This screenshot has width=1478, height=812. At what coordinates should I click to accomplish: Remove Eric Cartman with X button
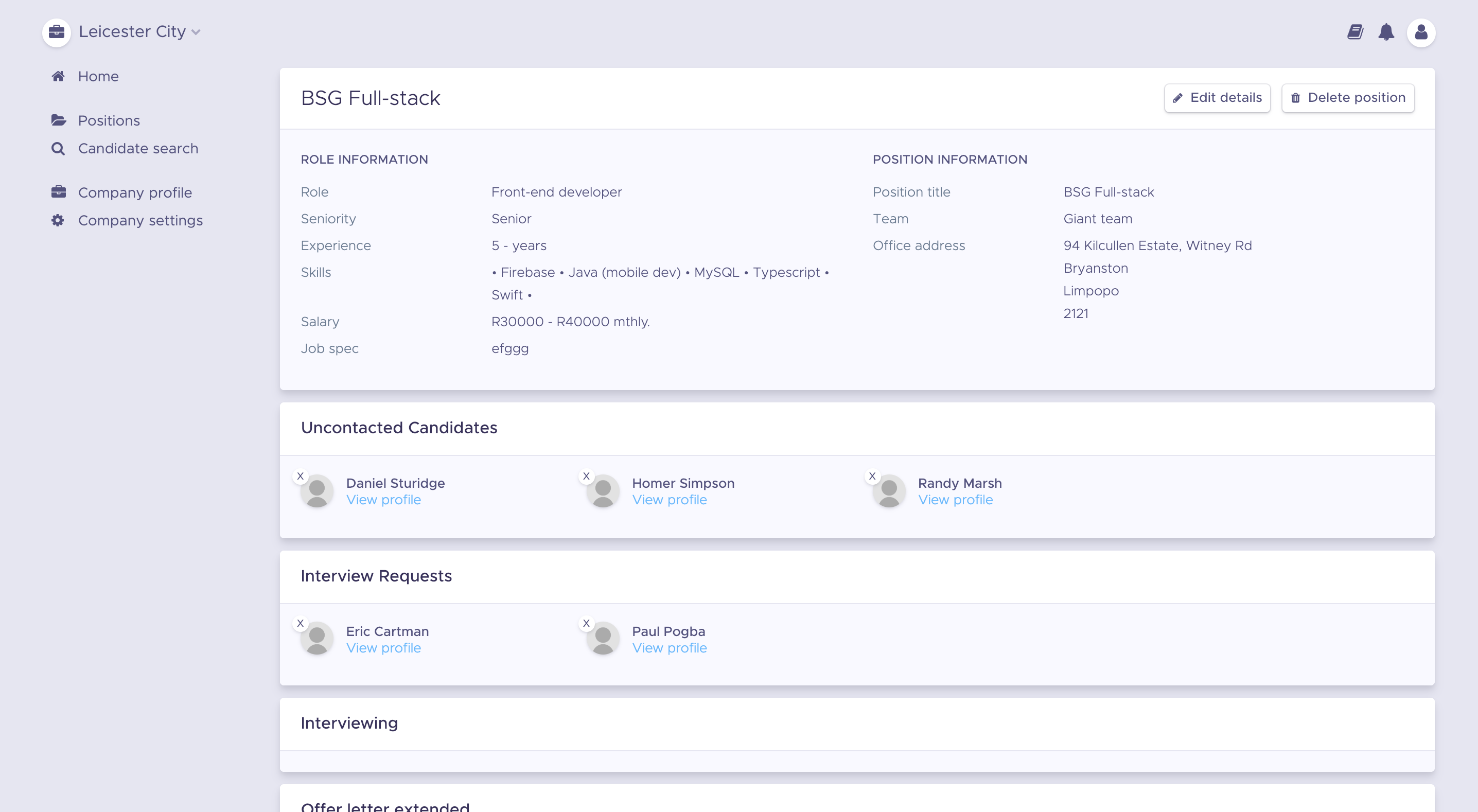coord(300,624)
